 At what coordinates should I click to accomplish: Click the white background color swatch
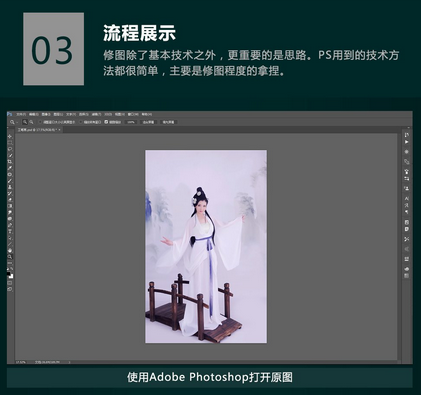coord(12,277)
